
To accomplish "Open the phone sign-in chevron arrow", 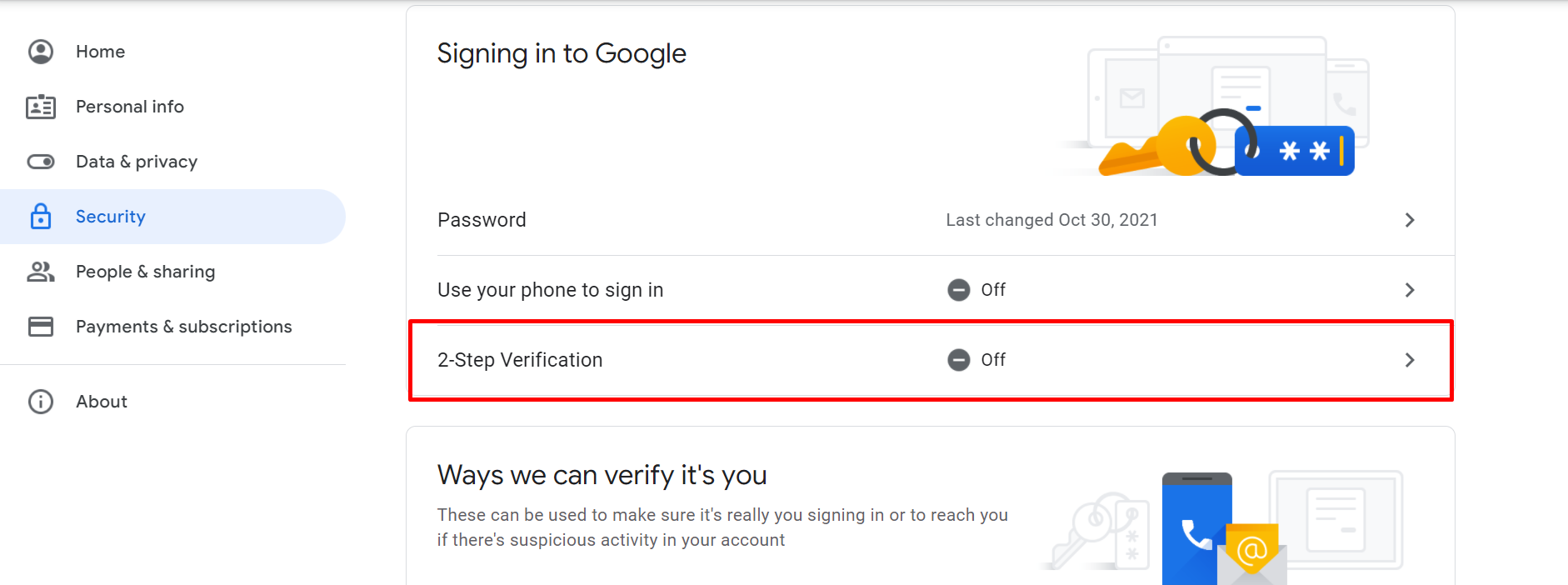I will [x=1410, y=290].
